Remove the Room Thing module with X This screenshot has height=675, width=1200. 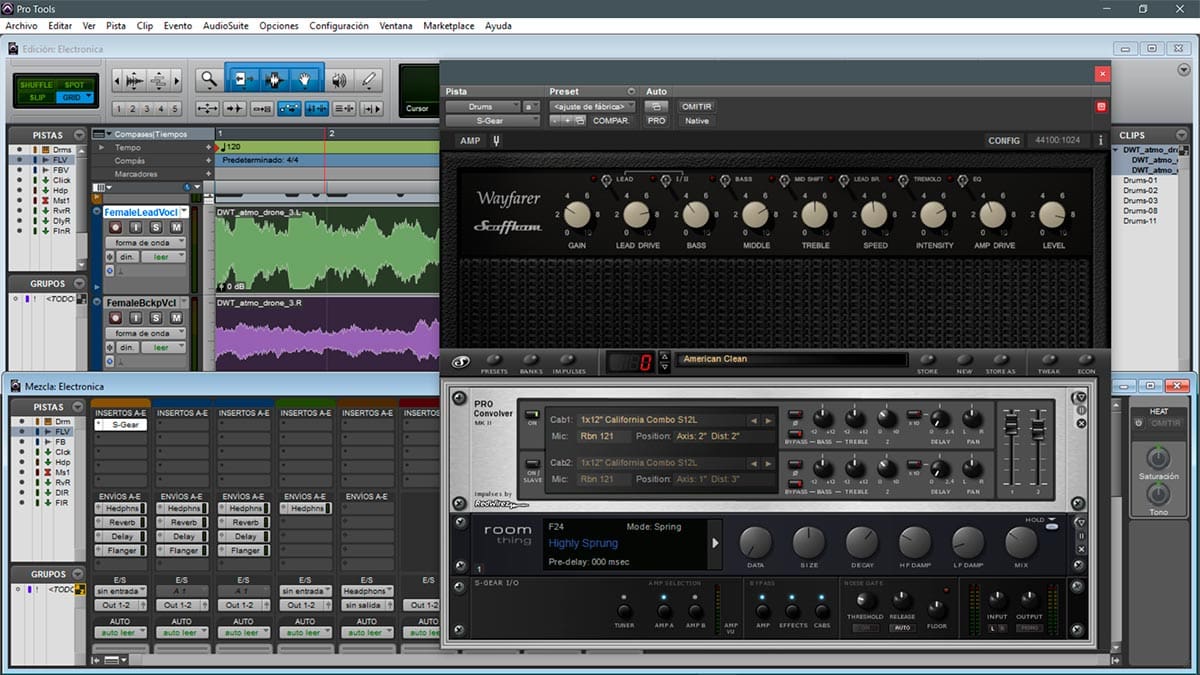1080,550
